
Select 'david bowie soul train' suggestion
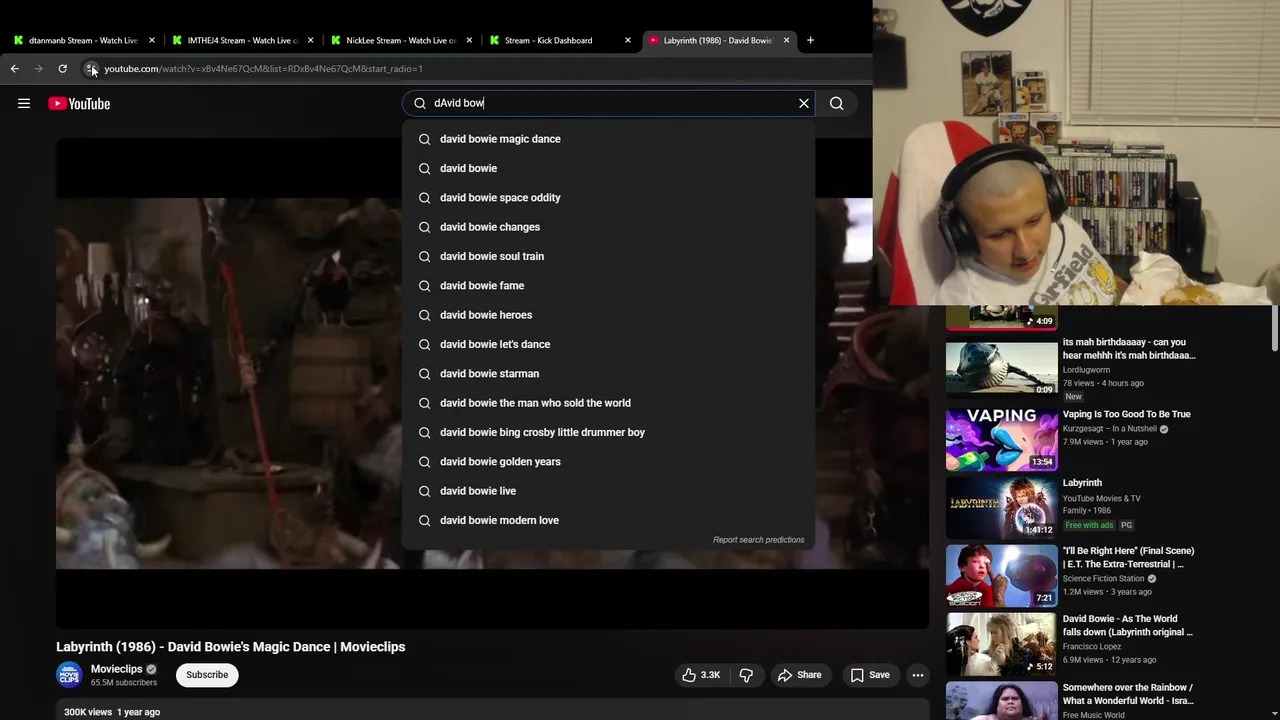pyautogui.click(x=608, y=256)
